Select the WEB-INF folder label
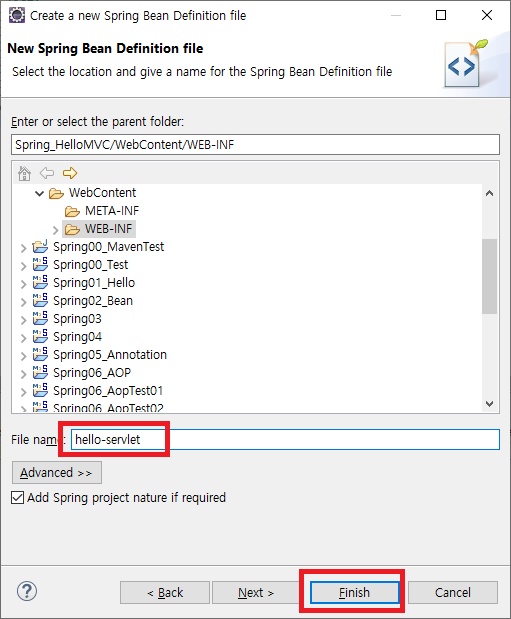Screen dimensions: 511x619 (109, 229)
